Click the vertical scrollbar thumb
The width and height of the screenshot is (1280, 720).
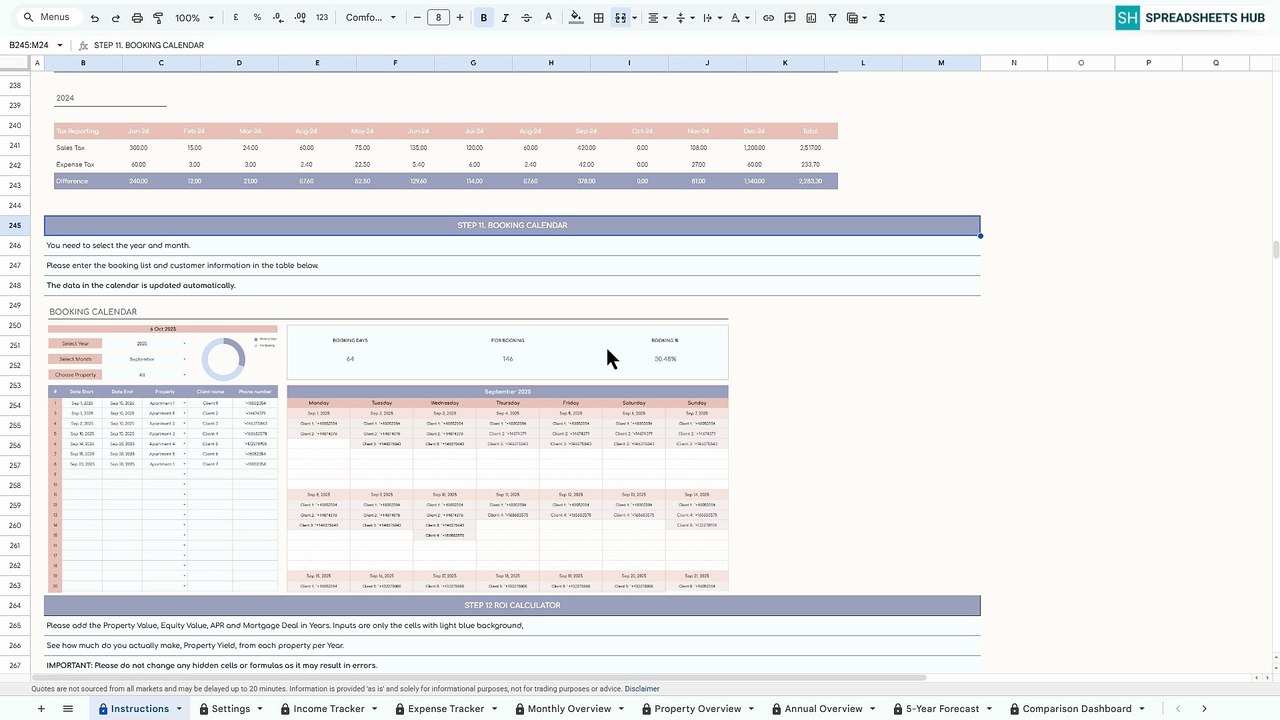1274,249
